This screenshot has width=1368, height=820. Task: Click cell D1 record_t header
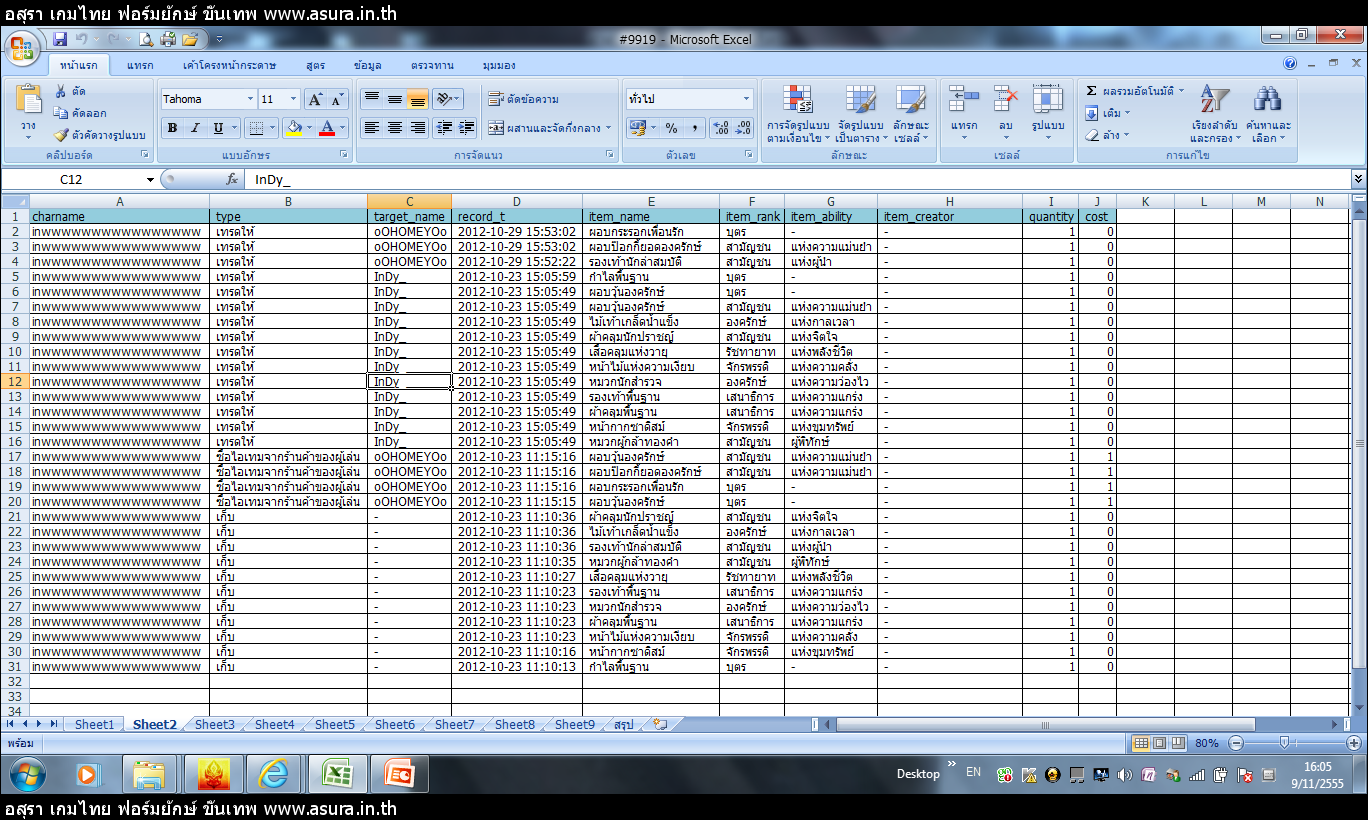(x=516, y=216)
